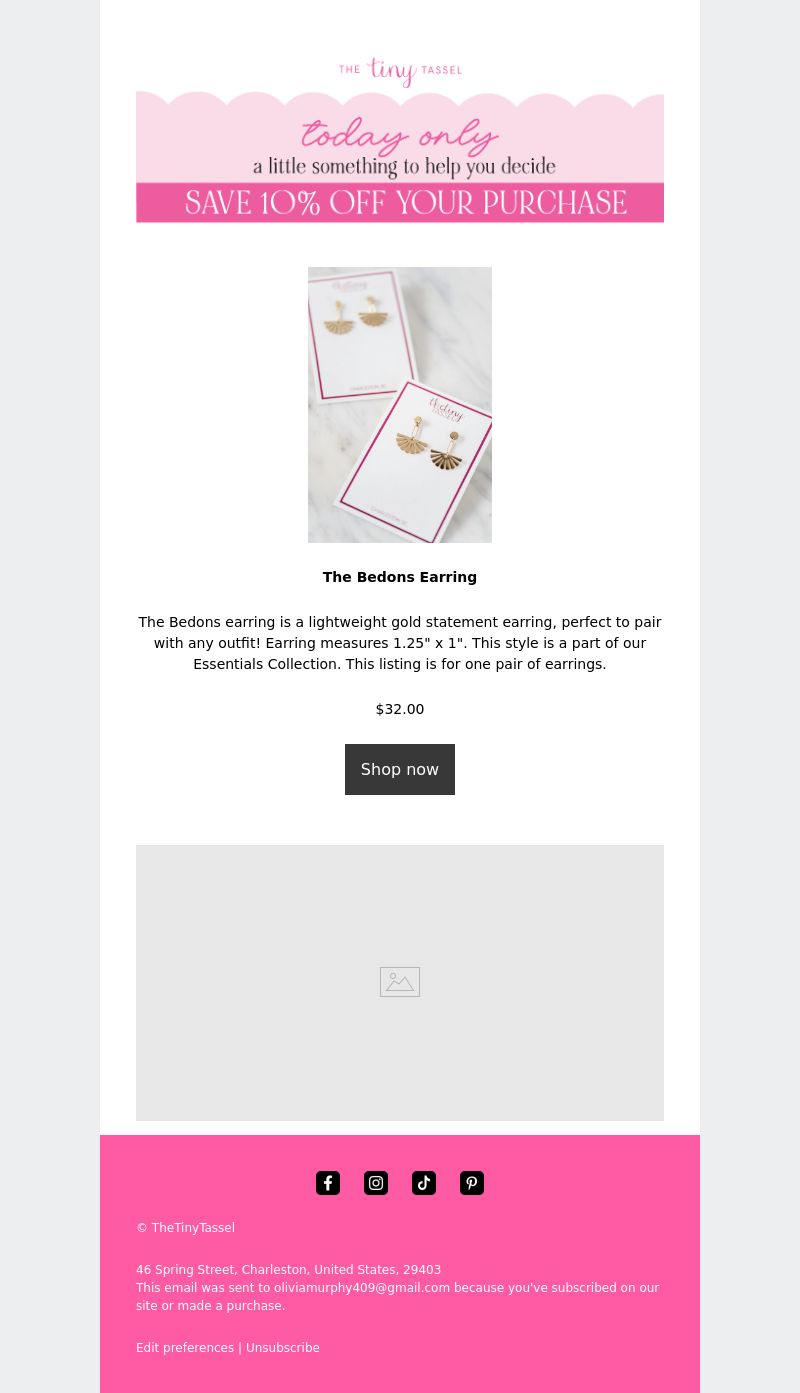Image resolution: width=800 pixels, height=1393 pixels.
Task: Click the 46 Spring Street address line
Action: click(288, 1270)
